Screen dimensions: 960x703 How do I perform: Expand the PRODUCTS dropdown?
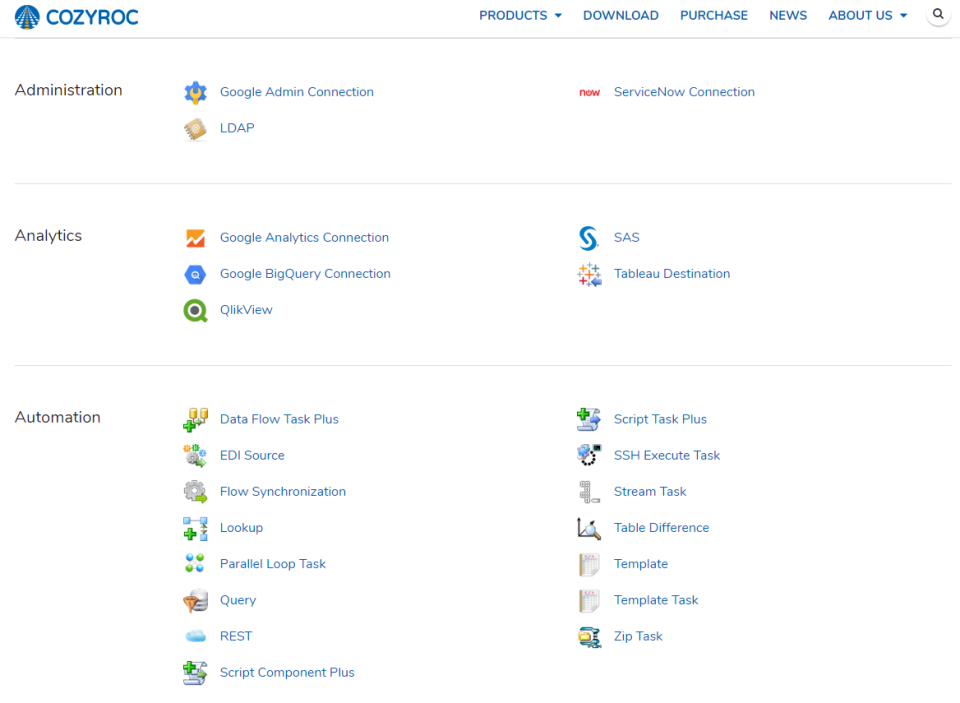coord(520,15)
